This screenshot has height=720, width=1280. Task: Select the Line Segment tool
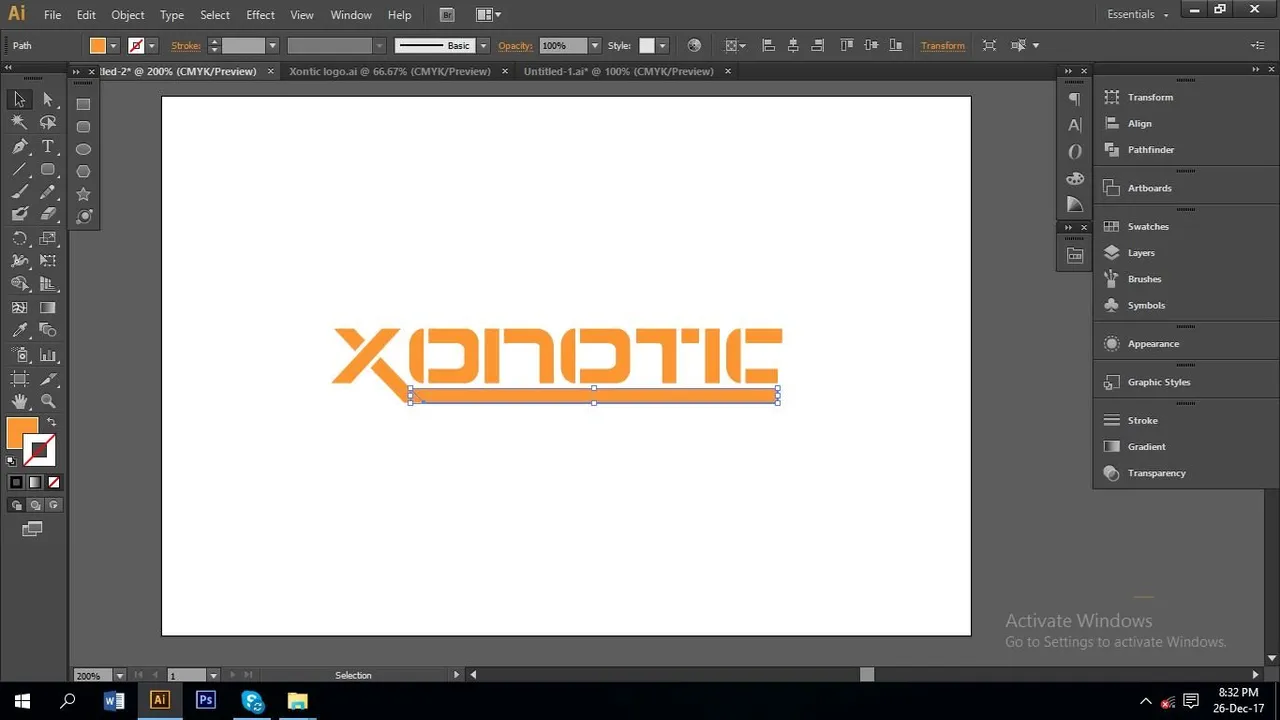[x=19, y=169]
